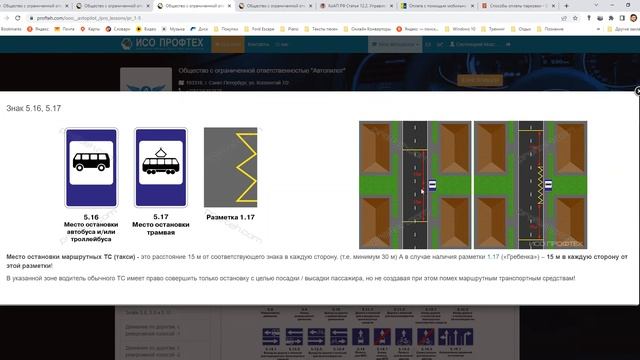The image size is (640, 360).
Task: Reload the page with the refresh icon
Action: (x=18, y=18)
